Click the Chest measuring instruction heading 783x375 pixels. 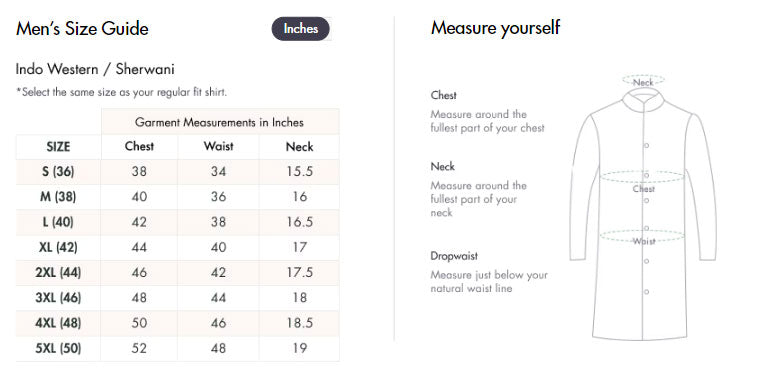click(443, 95)
